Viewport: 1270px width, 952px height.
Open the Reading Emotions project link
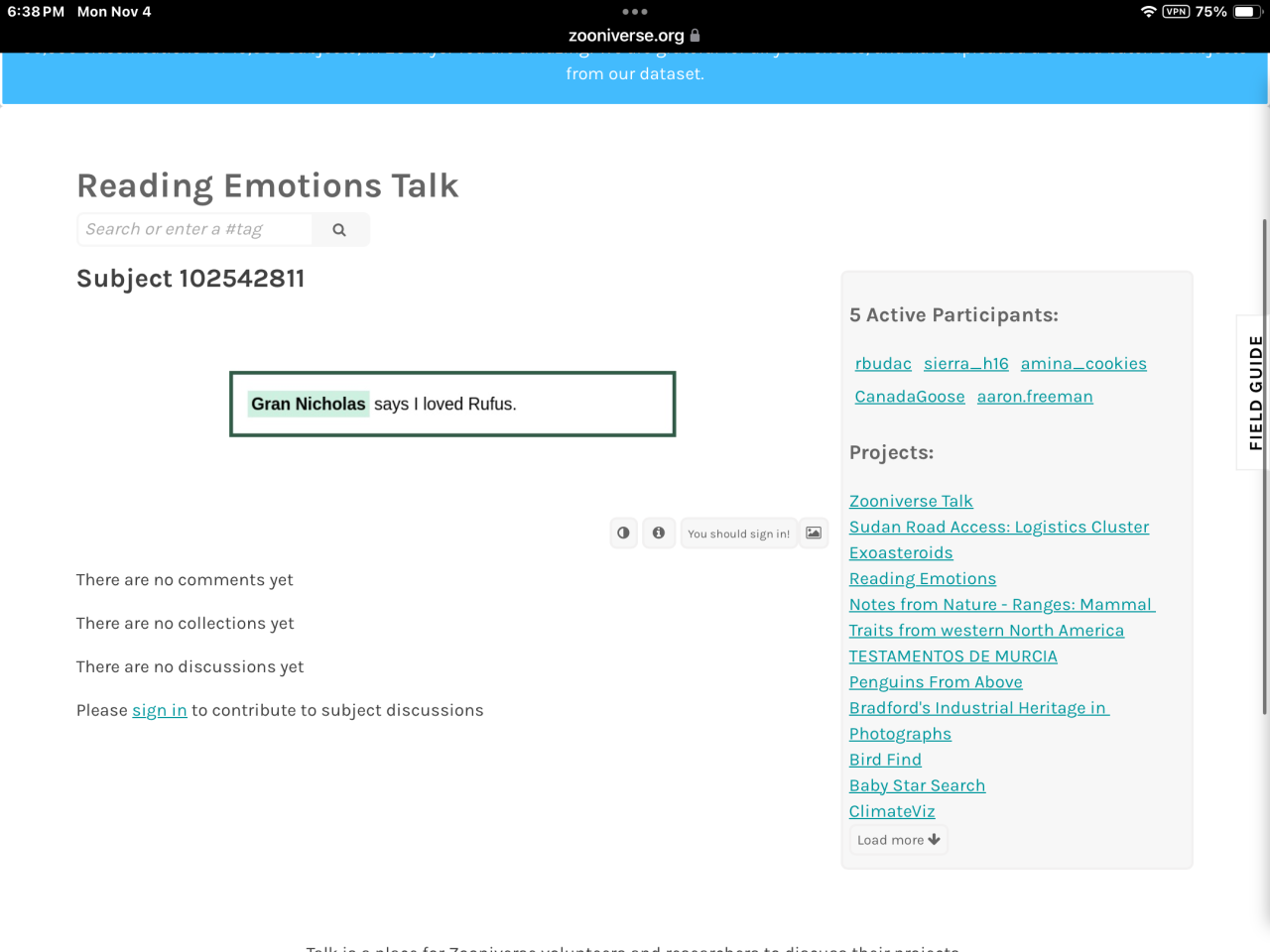923,579
